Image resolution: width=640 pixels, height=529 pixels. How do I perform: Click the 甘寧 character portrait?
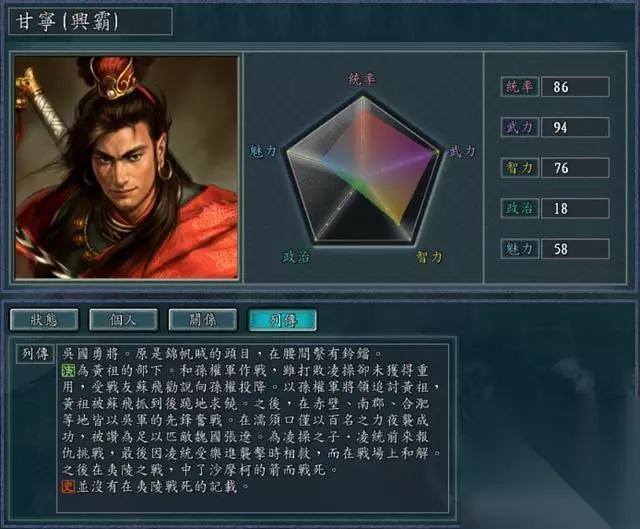click(126, 167)
